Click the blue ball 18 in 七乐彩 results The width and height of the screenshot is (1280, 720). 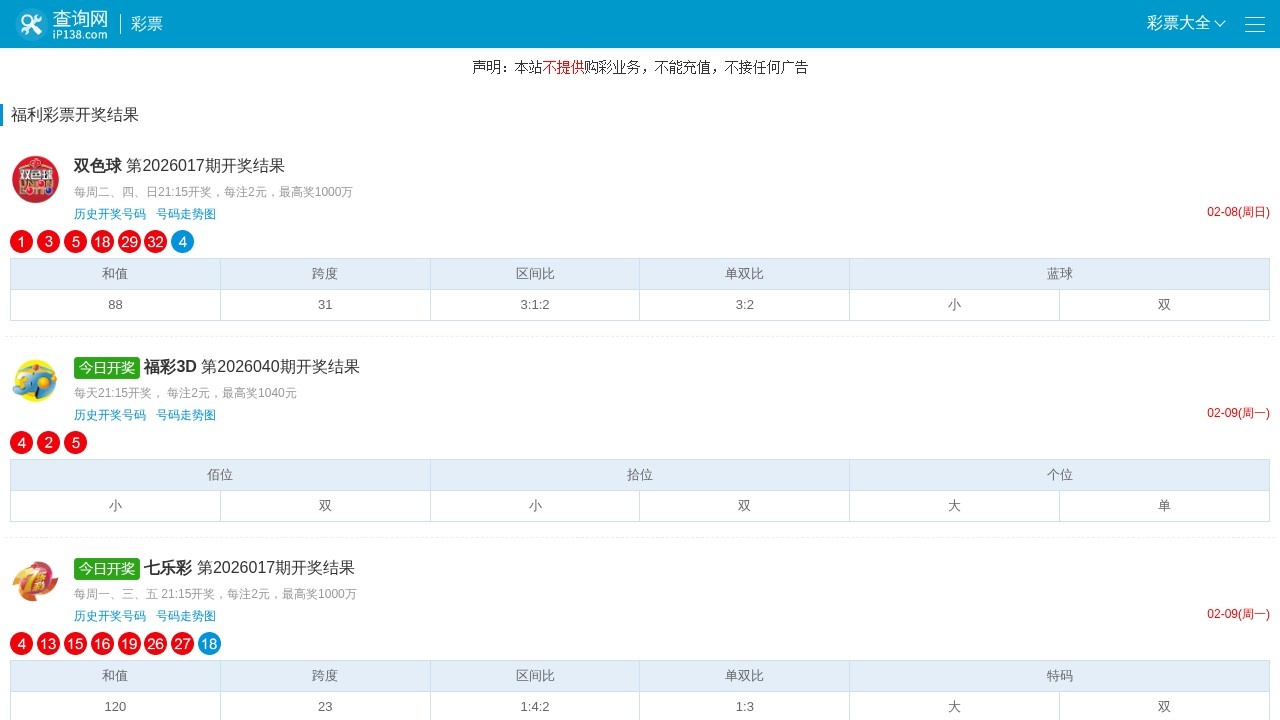pyautogui.click(x=209, y=644)
